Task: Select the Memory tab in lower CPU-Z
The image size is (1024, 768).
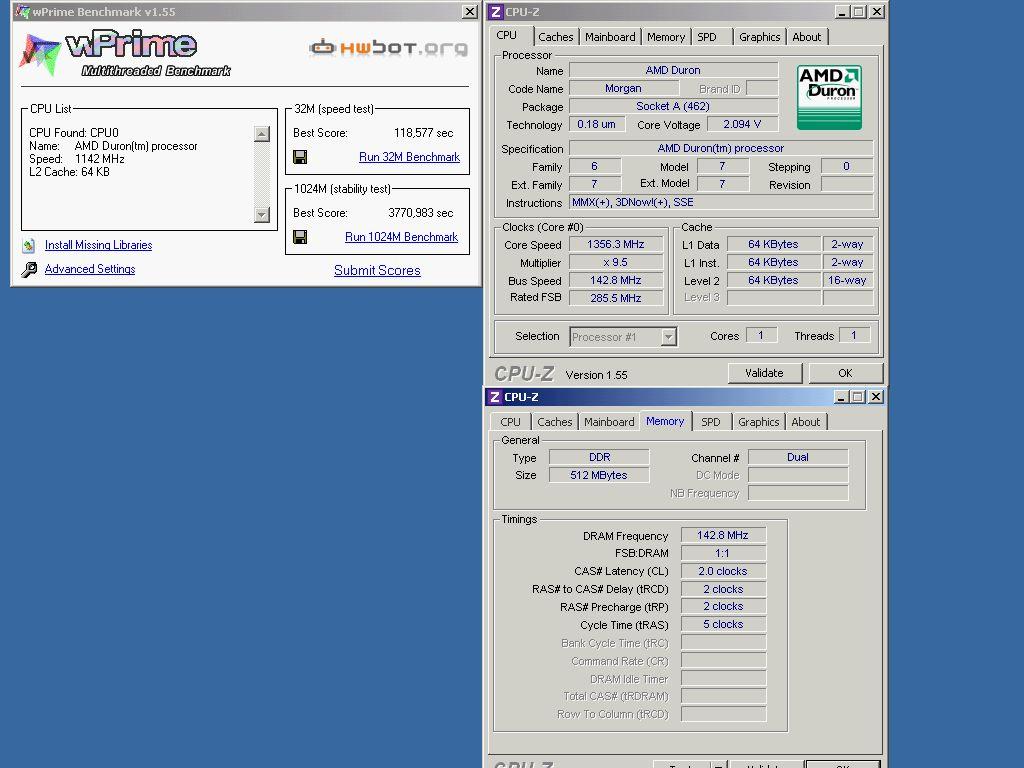Action: pyautogui.click(x=665, y=421)
